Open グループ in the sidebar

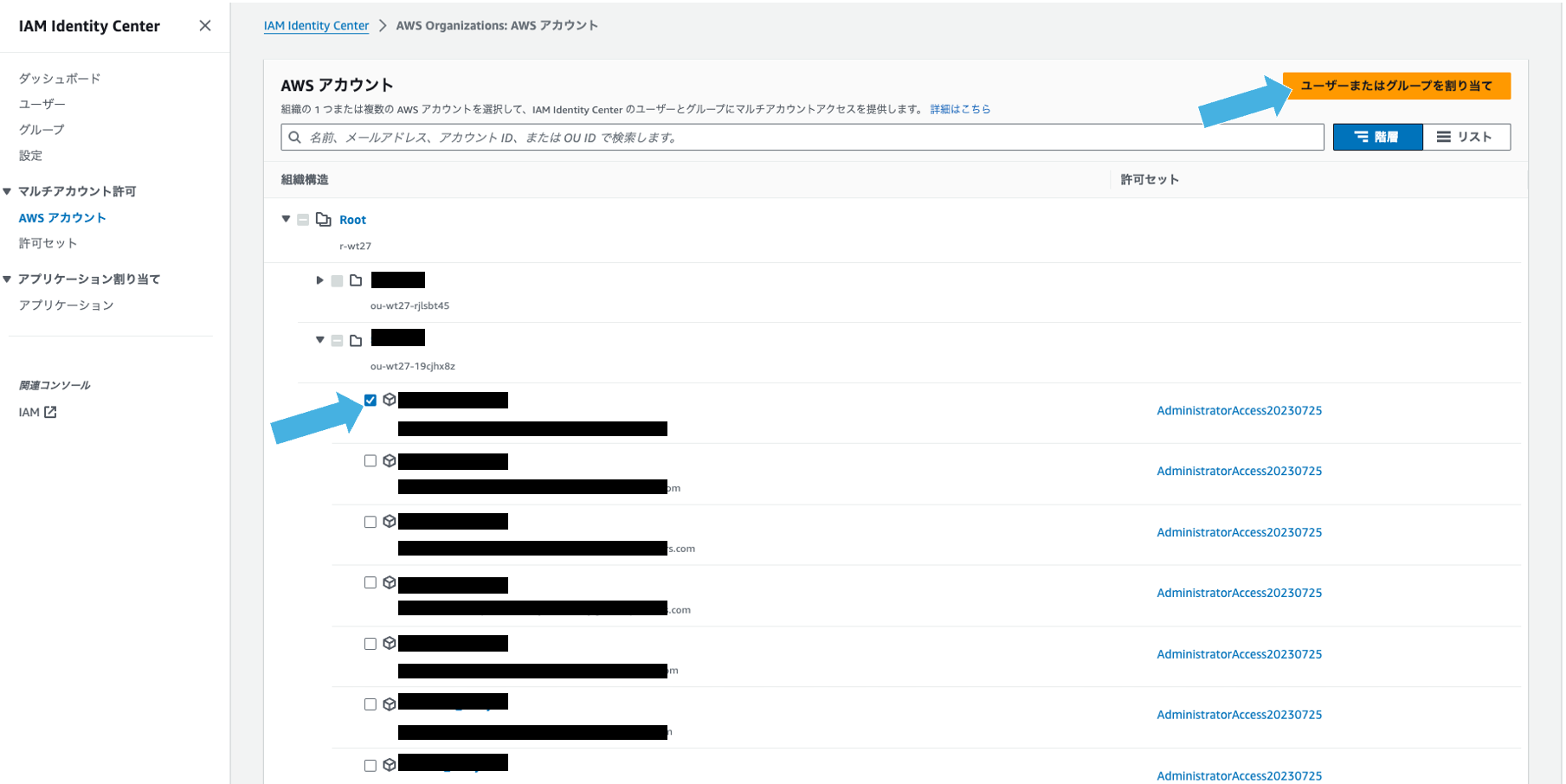tap(42, 130)
